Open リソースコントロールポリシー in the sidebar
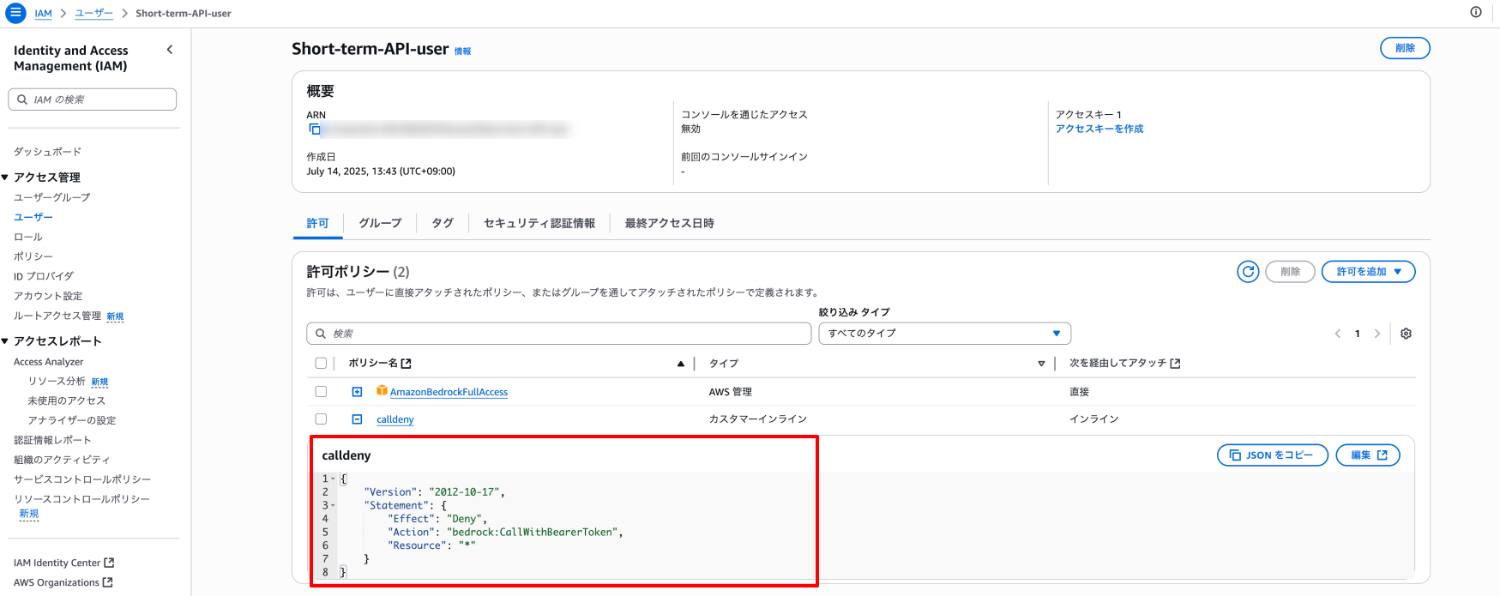The height and width of the screenshot is (596, 1500). pyautogui.click(x=82, y=499)
